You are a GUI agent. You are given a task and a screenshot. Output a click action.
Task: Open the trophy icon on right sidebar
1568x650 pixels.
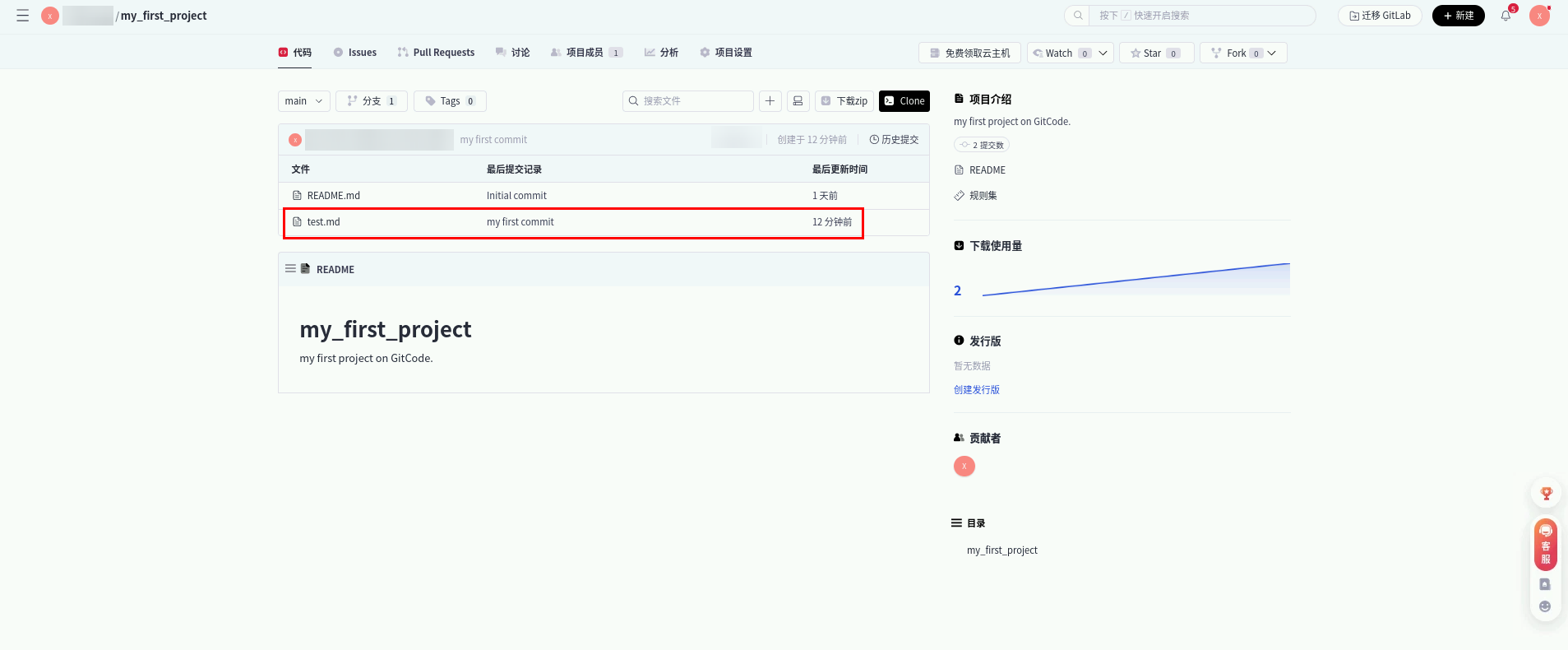coord(1546,494)
